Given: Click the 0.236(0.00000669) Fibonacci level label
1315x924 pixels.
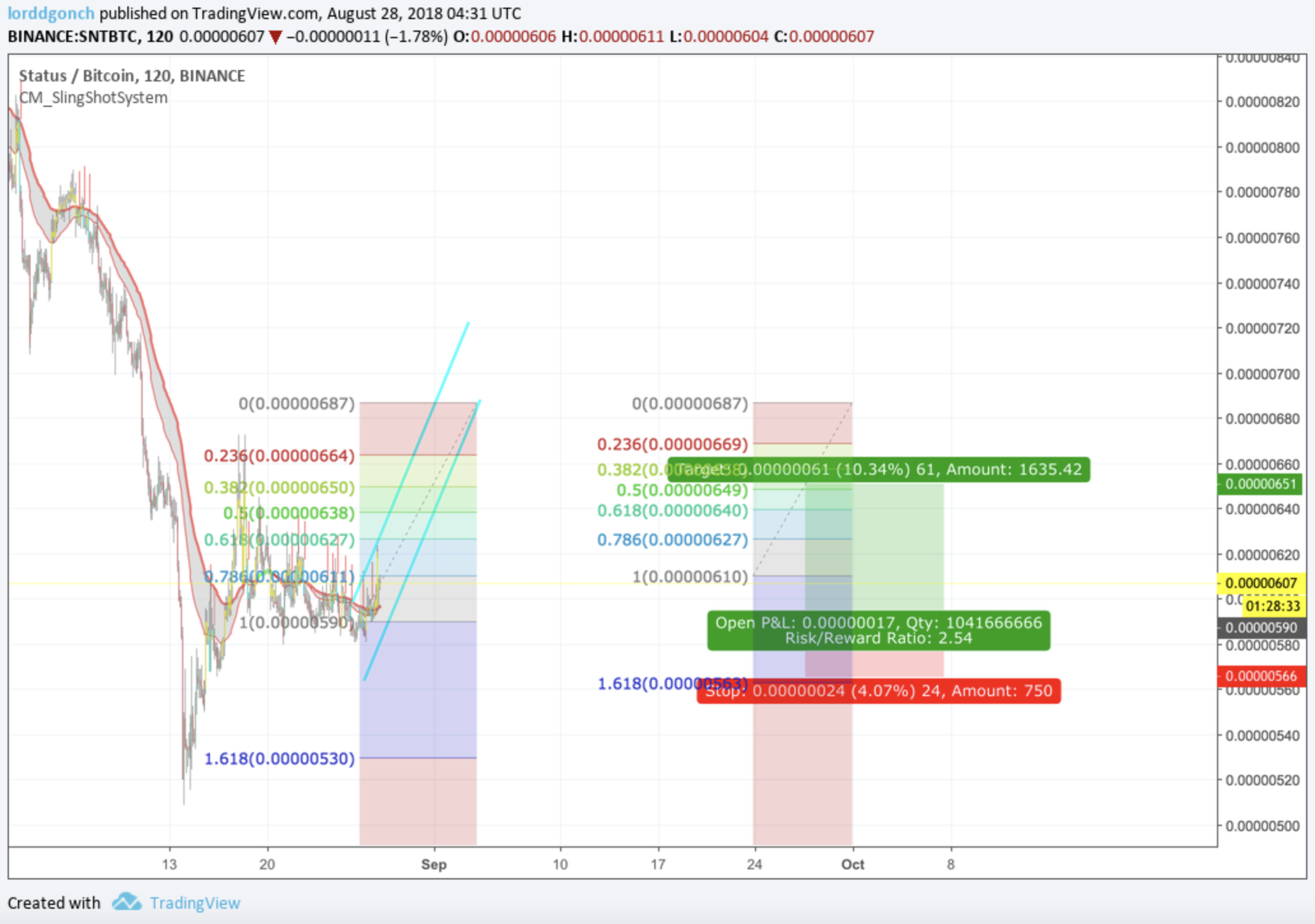Looking at the screenshot, I should [x=672, y=444].
